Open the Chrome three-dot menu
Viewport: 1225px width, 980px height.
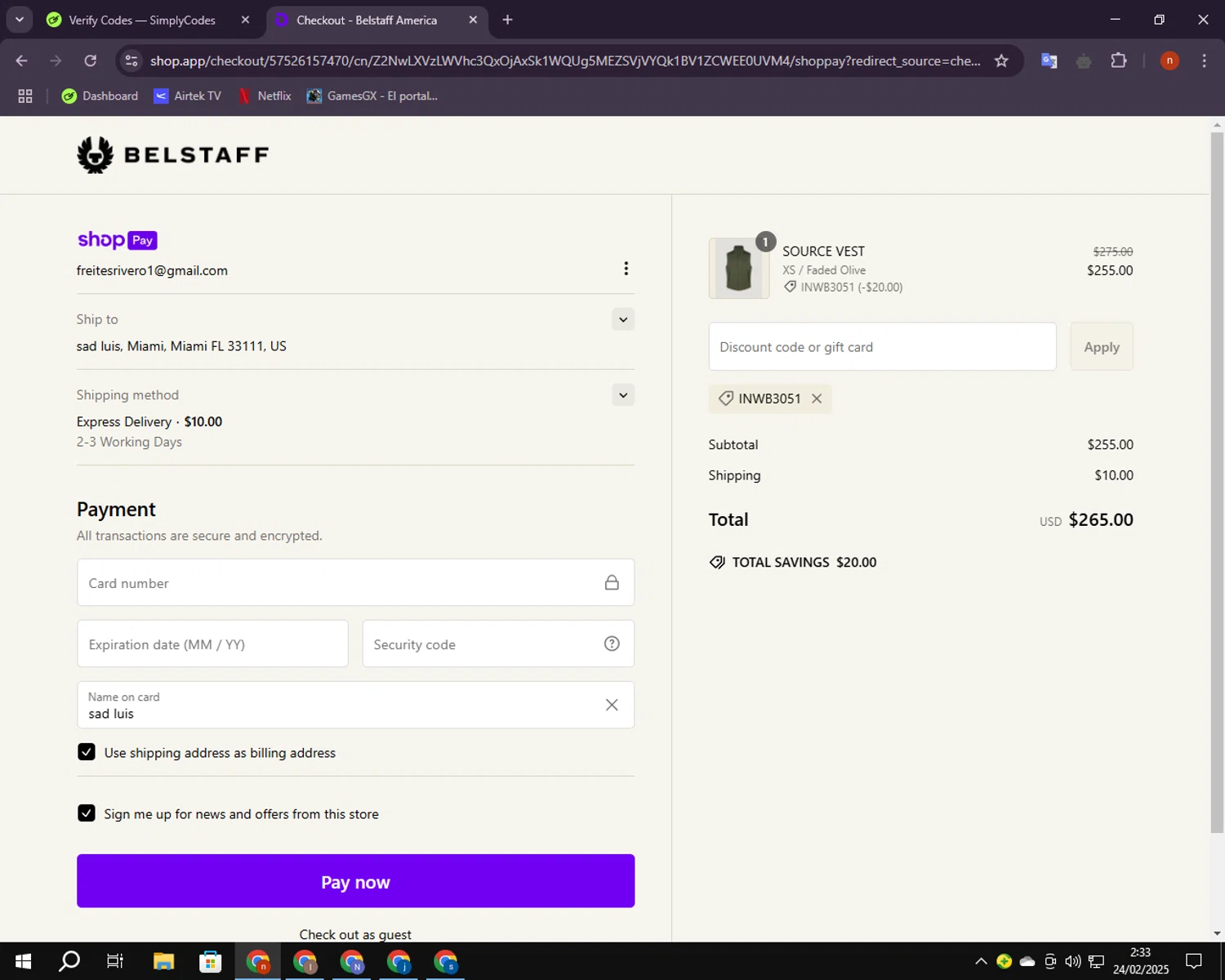point(1204,60)
